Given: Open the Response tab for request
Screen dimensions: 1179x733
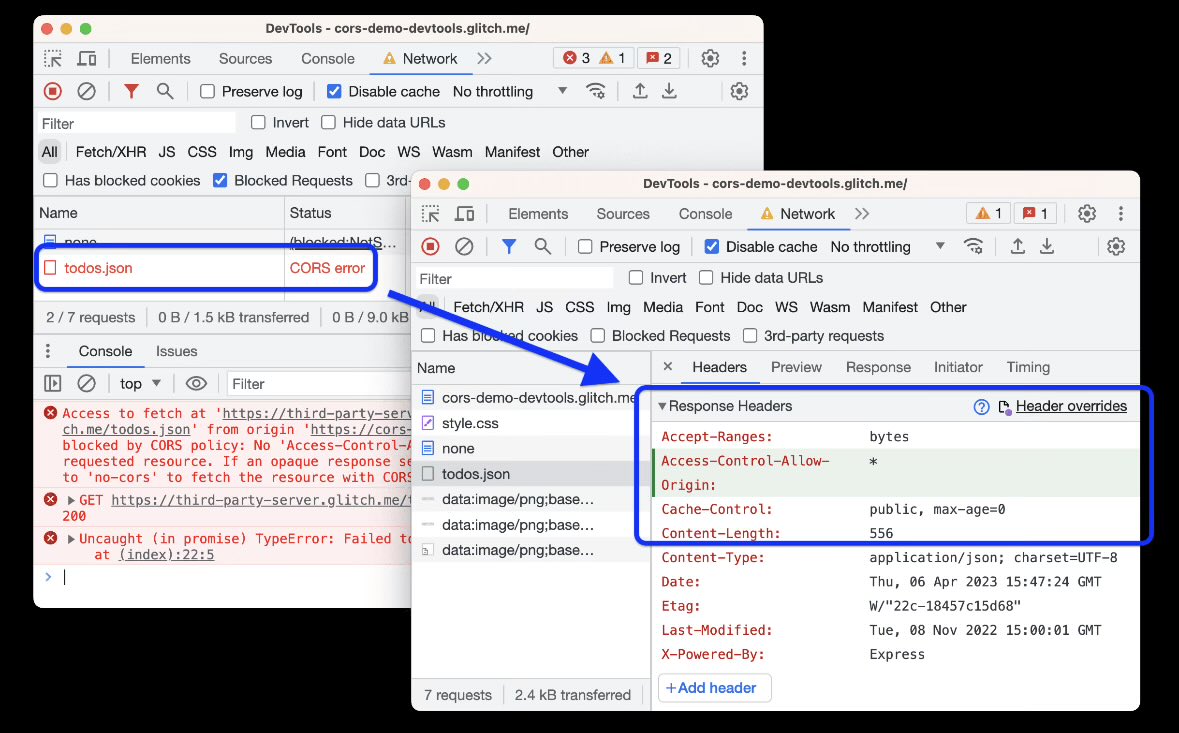Looking at the screenshot, I should (878, 367).
